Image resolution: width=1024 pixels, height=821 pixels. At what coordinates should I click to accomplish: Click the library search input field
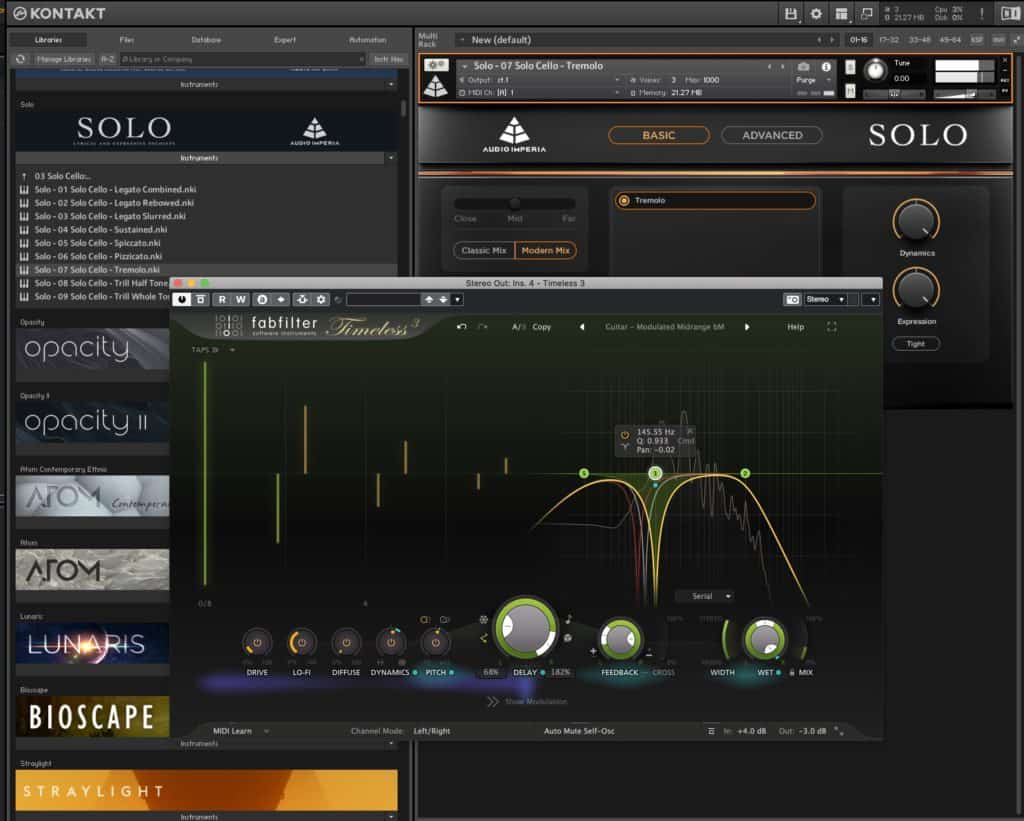[x=242, y=59]
